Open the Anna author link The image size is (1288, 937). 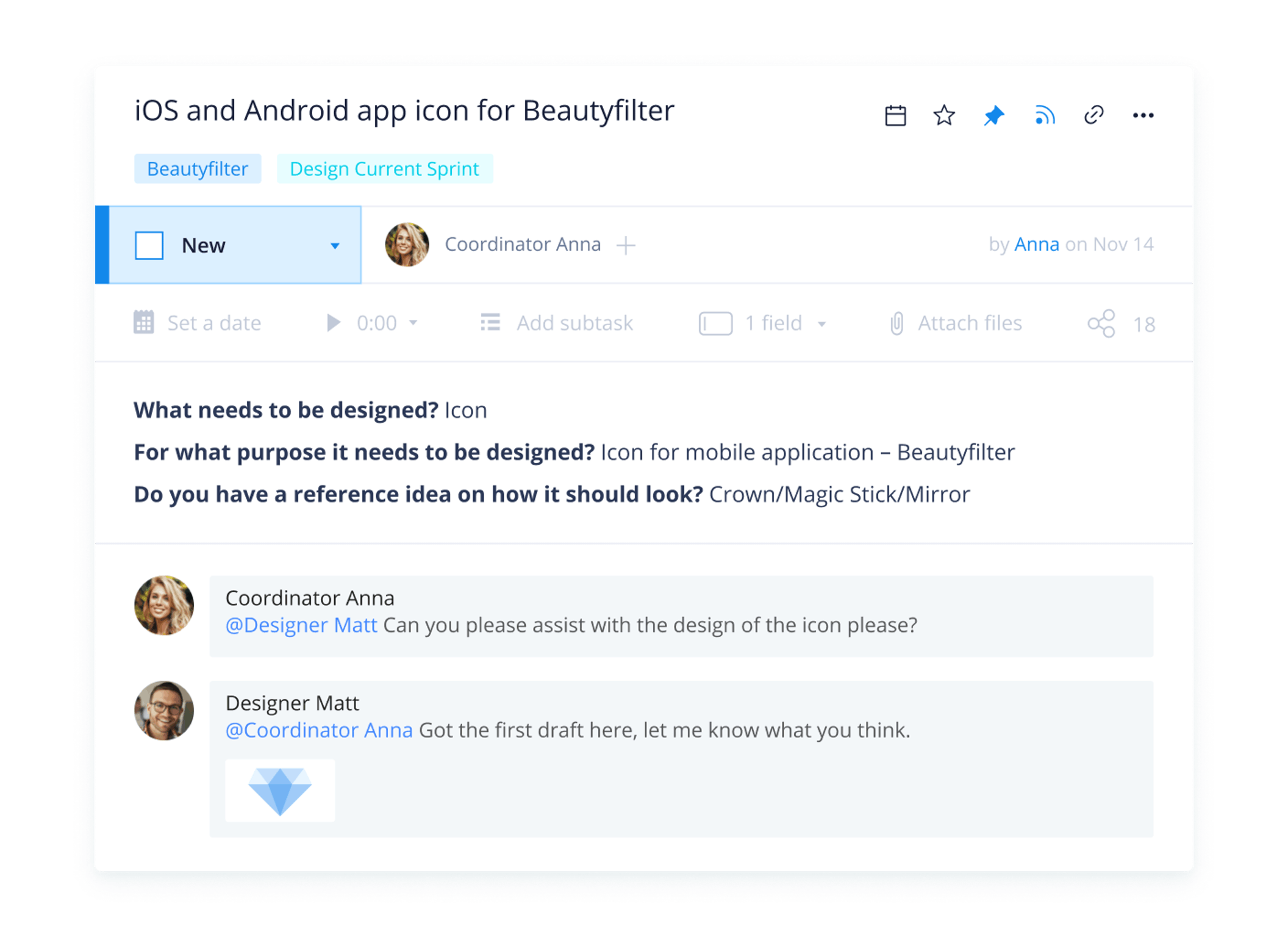[1036, 244]
